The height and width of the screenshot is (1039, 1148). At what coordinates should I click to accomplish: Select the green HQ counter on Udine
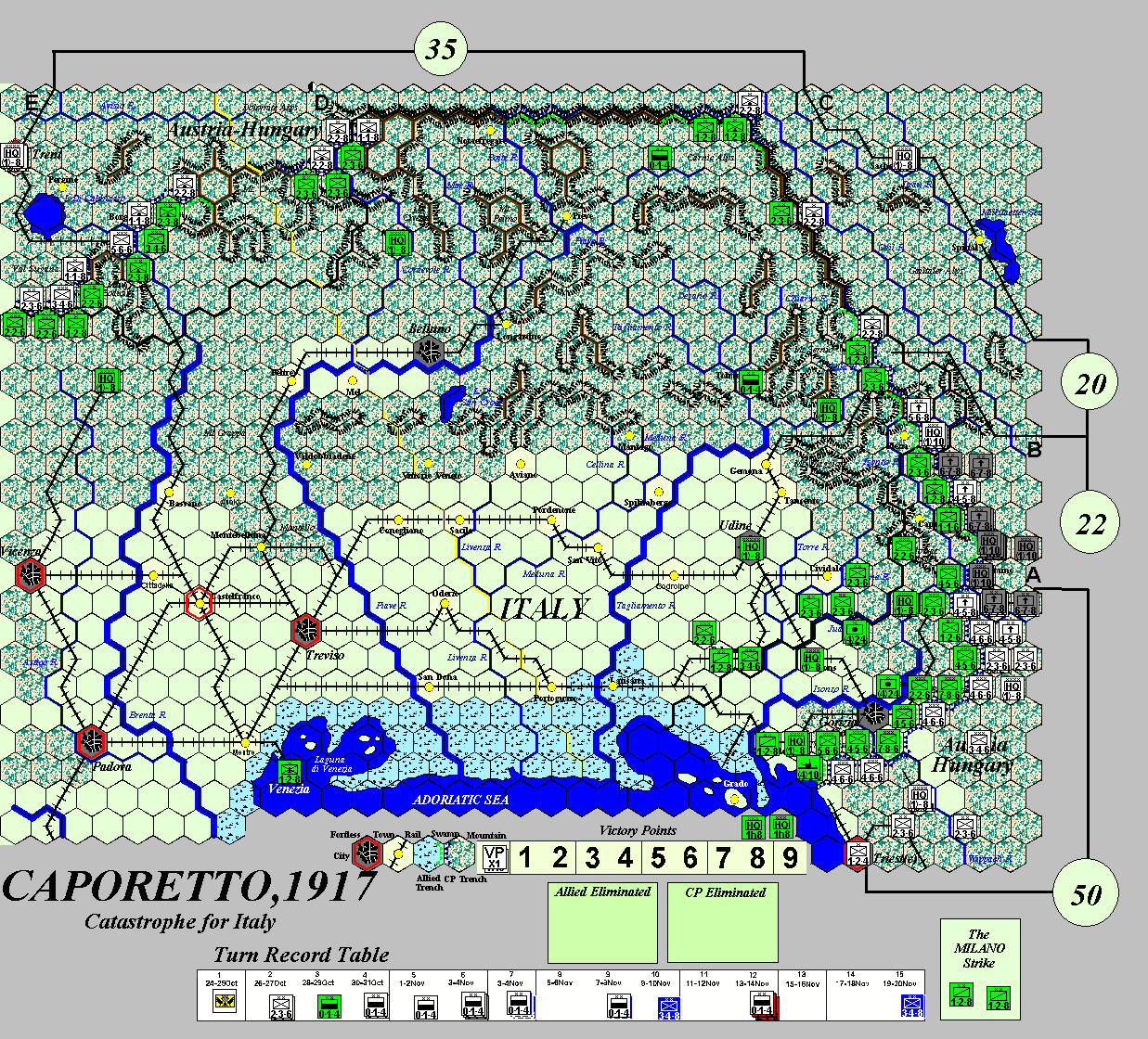(x=752, y=547)
